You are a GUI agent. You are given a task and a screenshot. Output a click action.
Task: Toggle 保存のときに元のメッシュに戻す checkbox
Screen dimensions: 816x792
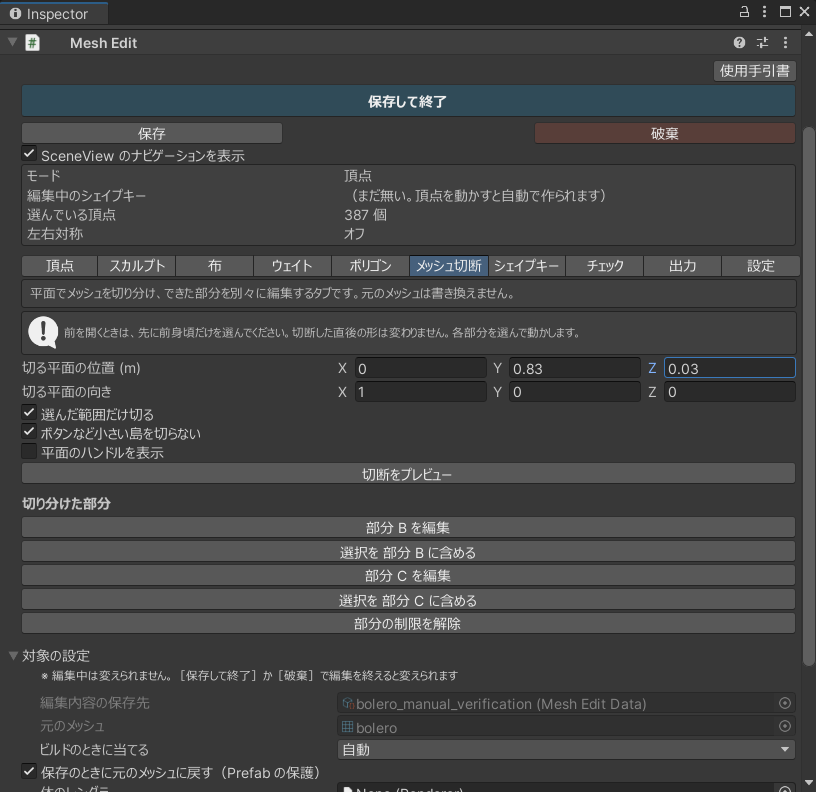29,771
